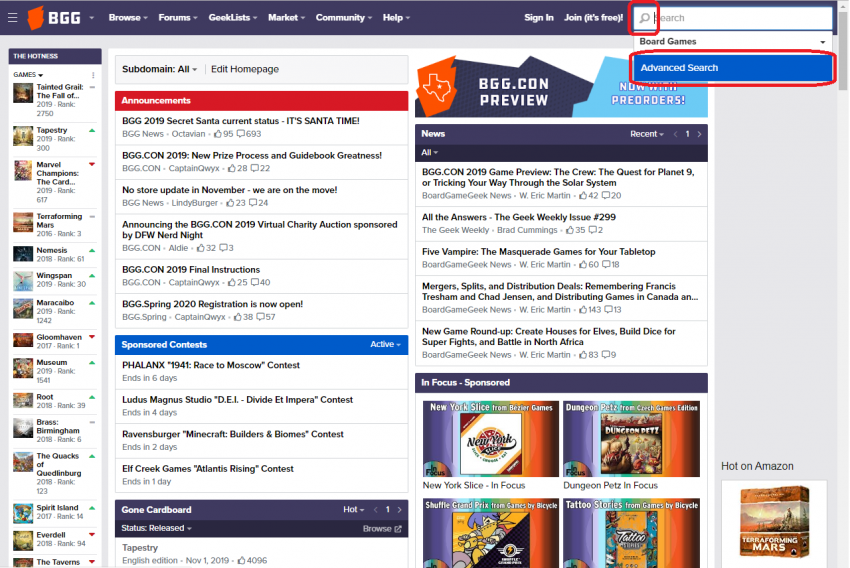The height and width of the screenshot is (568, 850).
Task: Click Join (it's free)! link
Action: 594,18
